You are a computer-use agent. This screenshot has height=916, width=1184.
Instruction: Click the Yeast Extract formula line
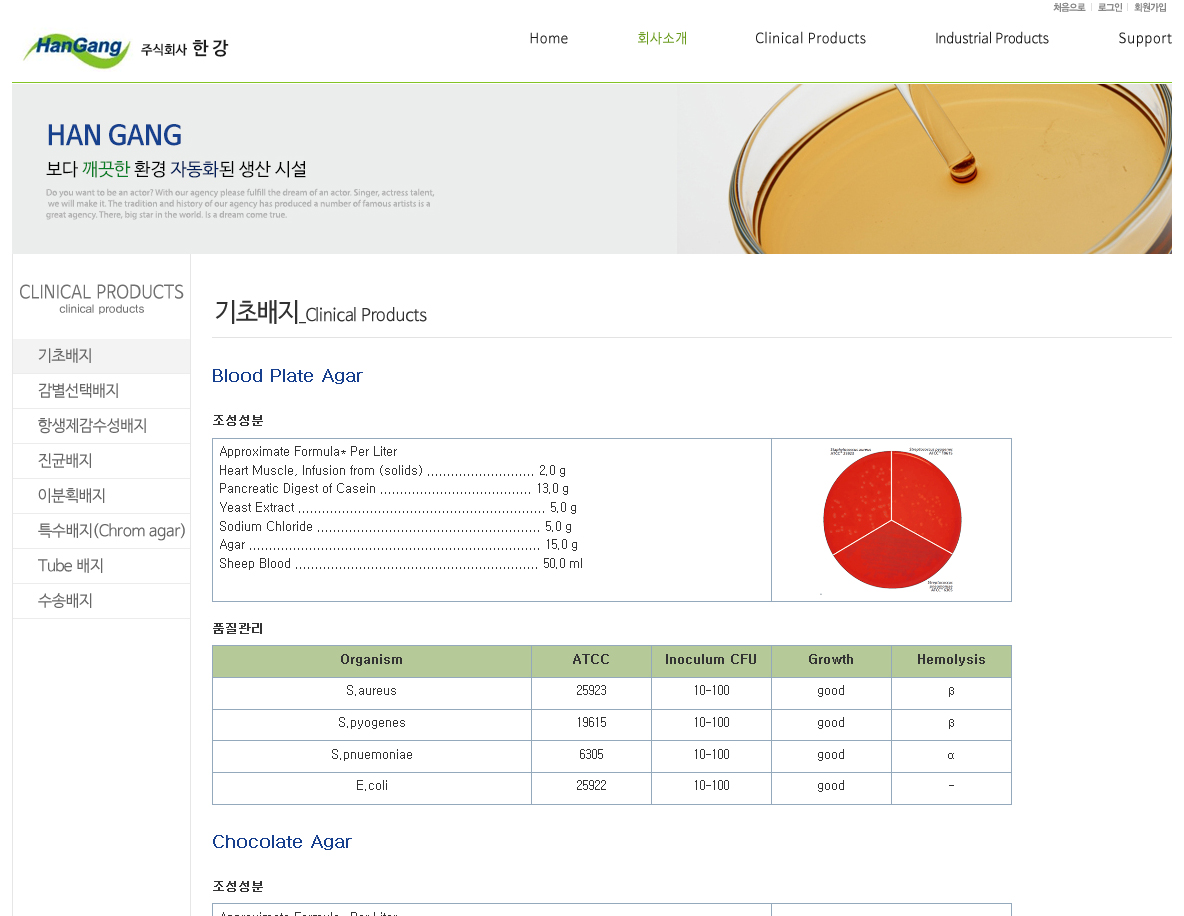pos(398,507)
